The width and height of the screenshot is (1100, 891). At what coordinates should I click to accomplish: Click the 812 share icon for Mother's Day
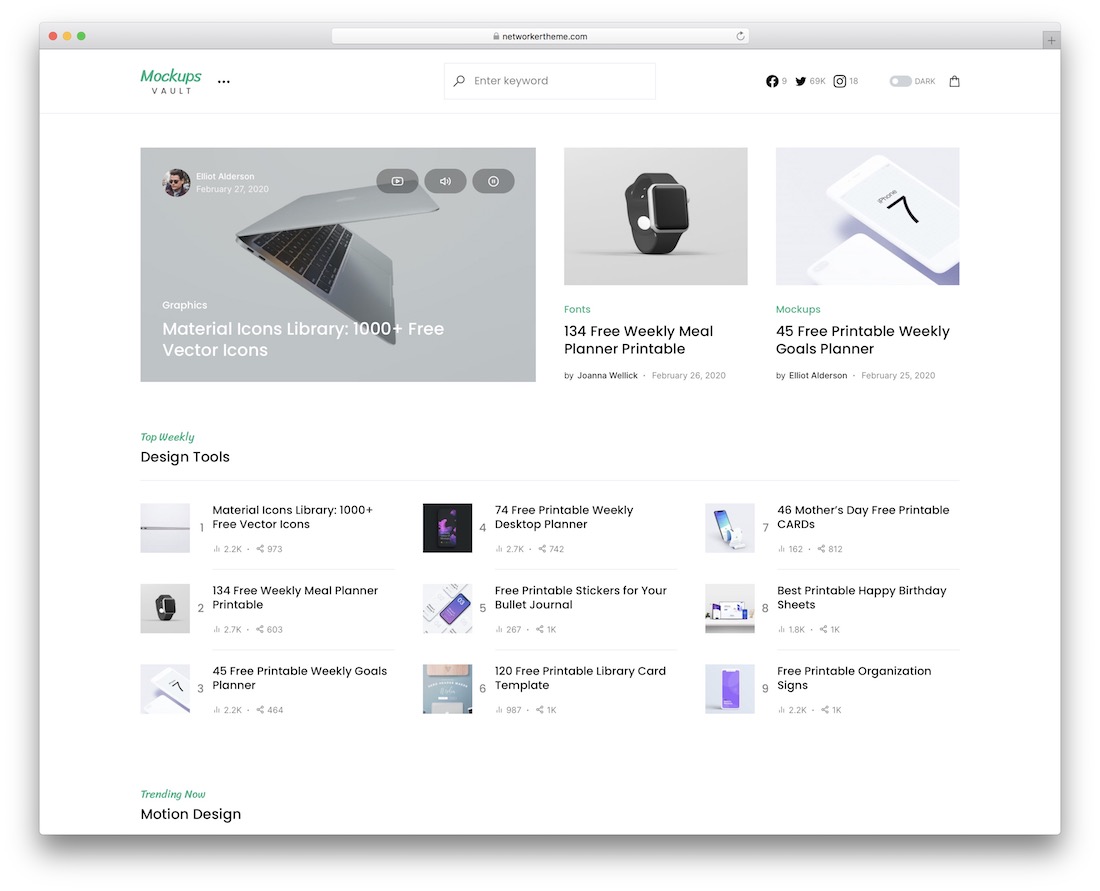[821, 549]
